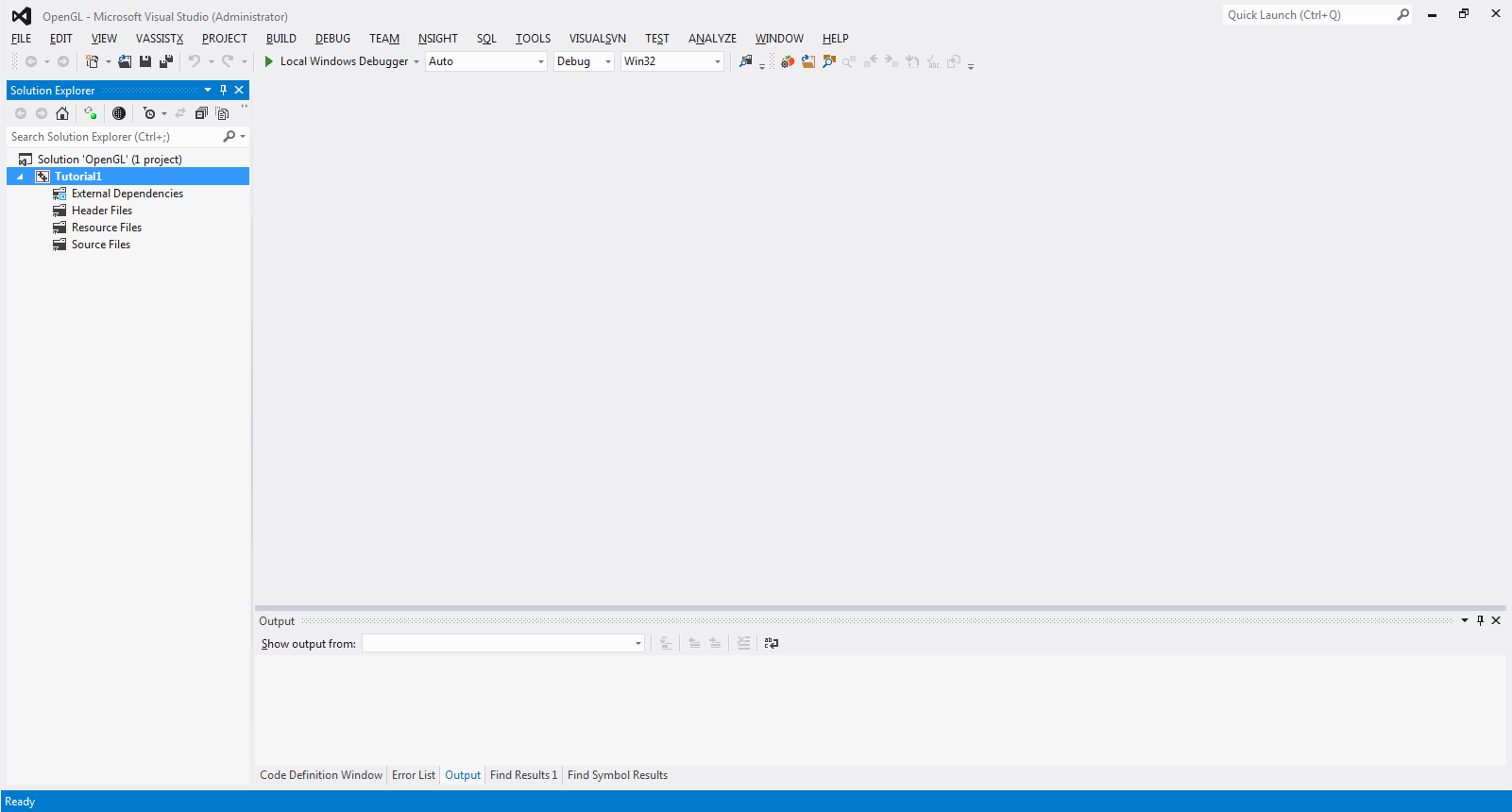1512x812 pixels.
Task: Click the Quick Launch search icon
Action: point(1403,15)
